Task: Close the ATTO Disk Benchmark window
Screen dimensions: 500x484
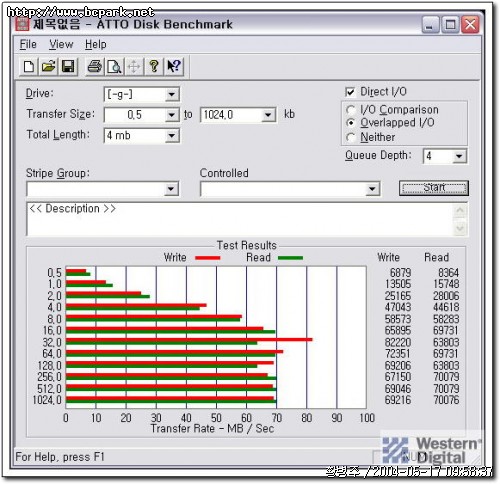Action: (x=470, y=25)
